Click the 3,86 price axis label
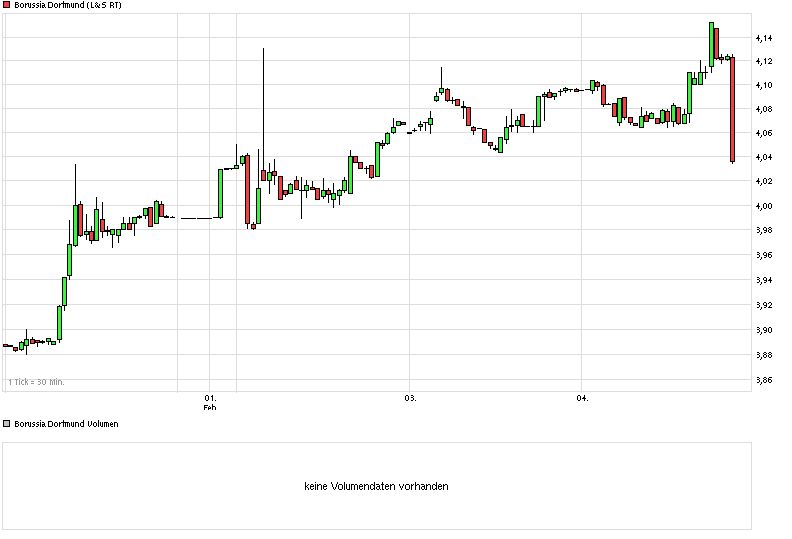 764,380
